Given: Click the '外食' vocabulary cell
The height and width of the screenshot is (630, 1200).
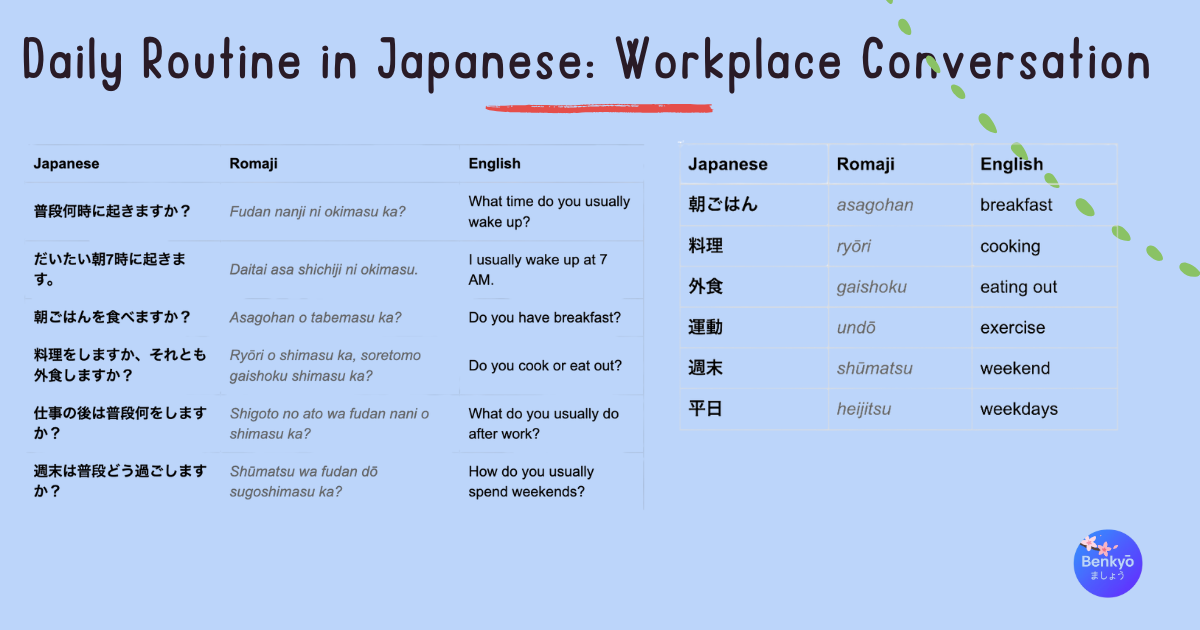Looking at the screenshot, I should 706,287.
